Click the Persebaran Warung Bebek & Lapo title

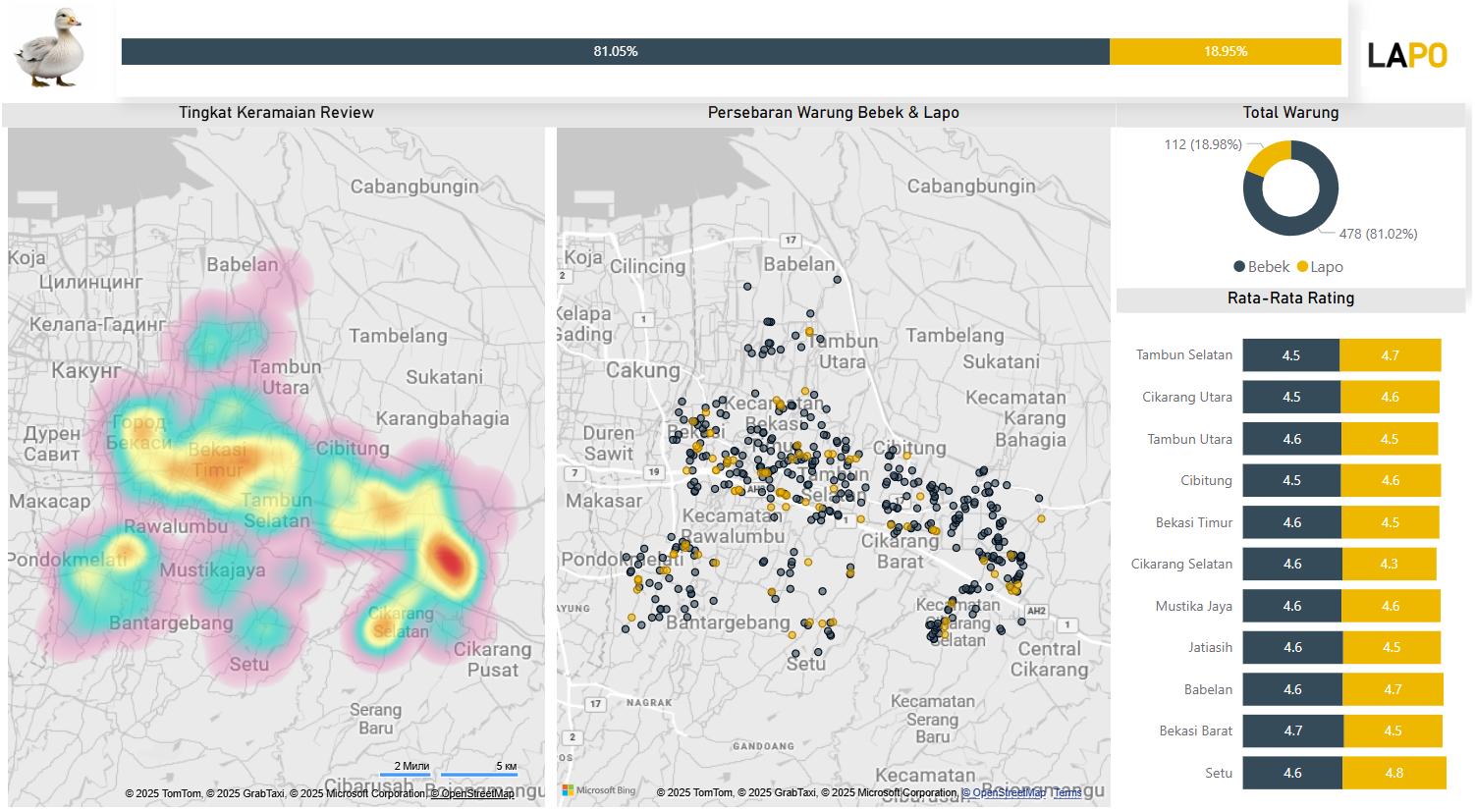coord(833,113)
